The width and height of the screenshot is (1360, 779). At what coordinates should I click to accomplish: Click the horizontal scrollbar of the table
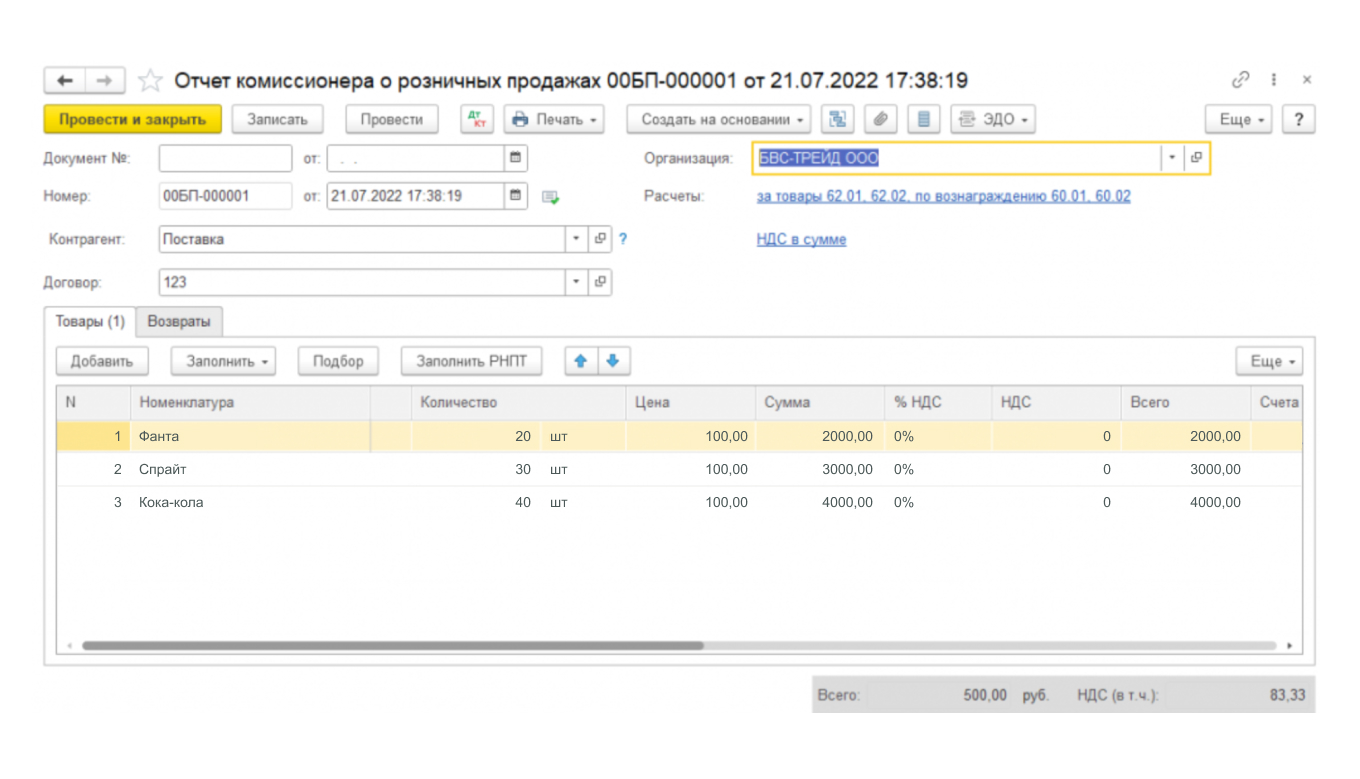tap(392, 646)
